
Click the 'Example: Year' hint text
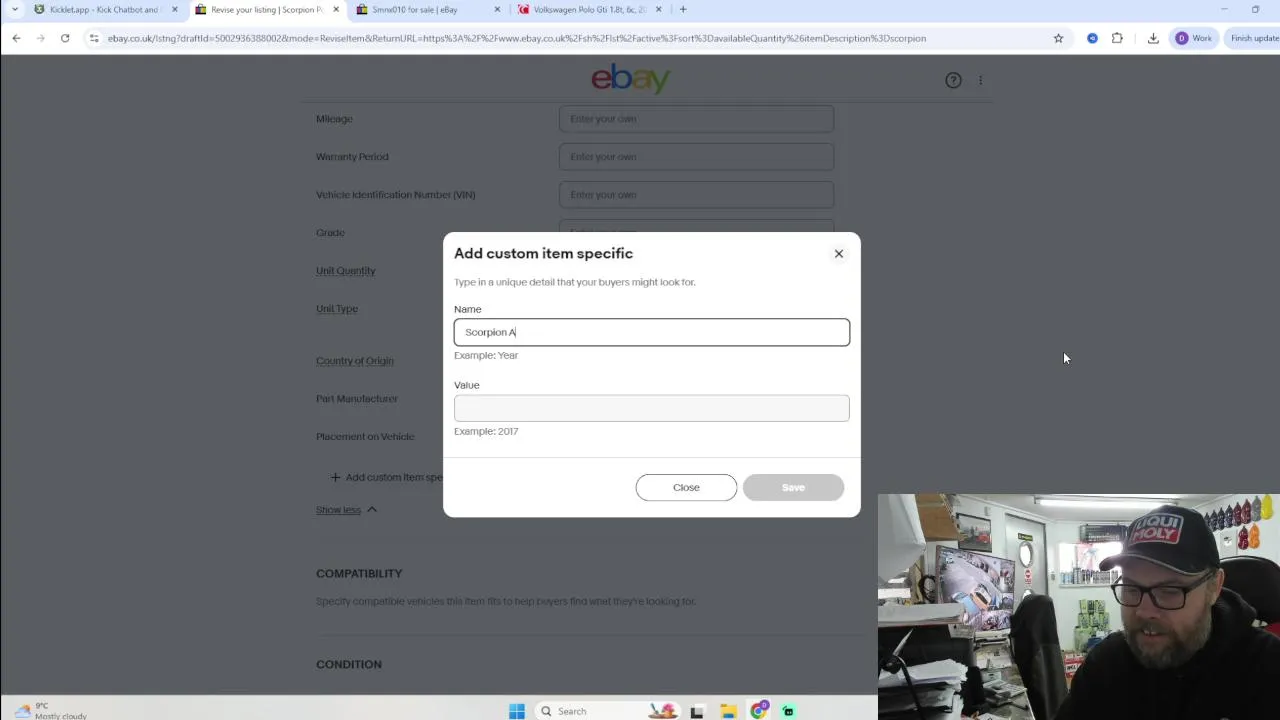[x=486, y=356]
